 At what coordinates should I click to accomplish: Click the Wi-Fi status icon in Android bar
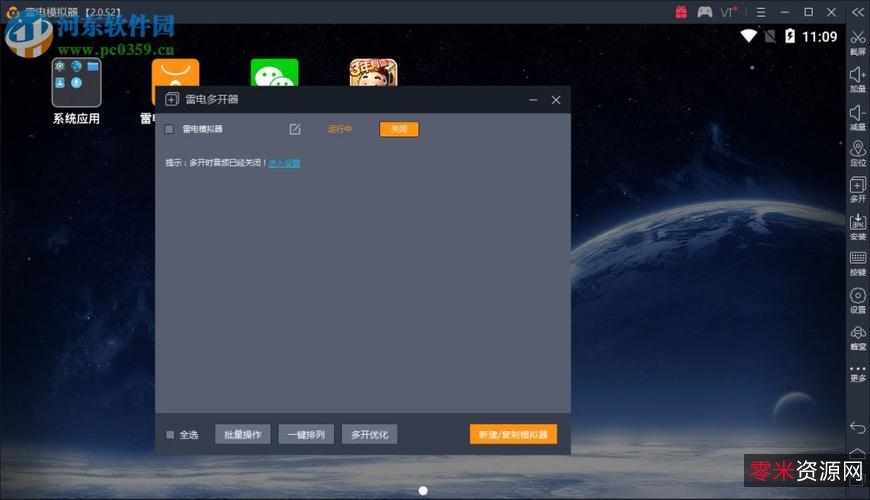pyautogui.click(x=748, y=37)
